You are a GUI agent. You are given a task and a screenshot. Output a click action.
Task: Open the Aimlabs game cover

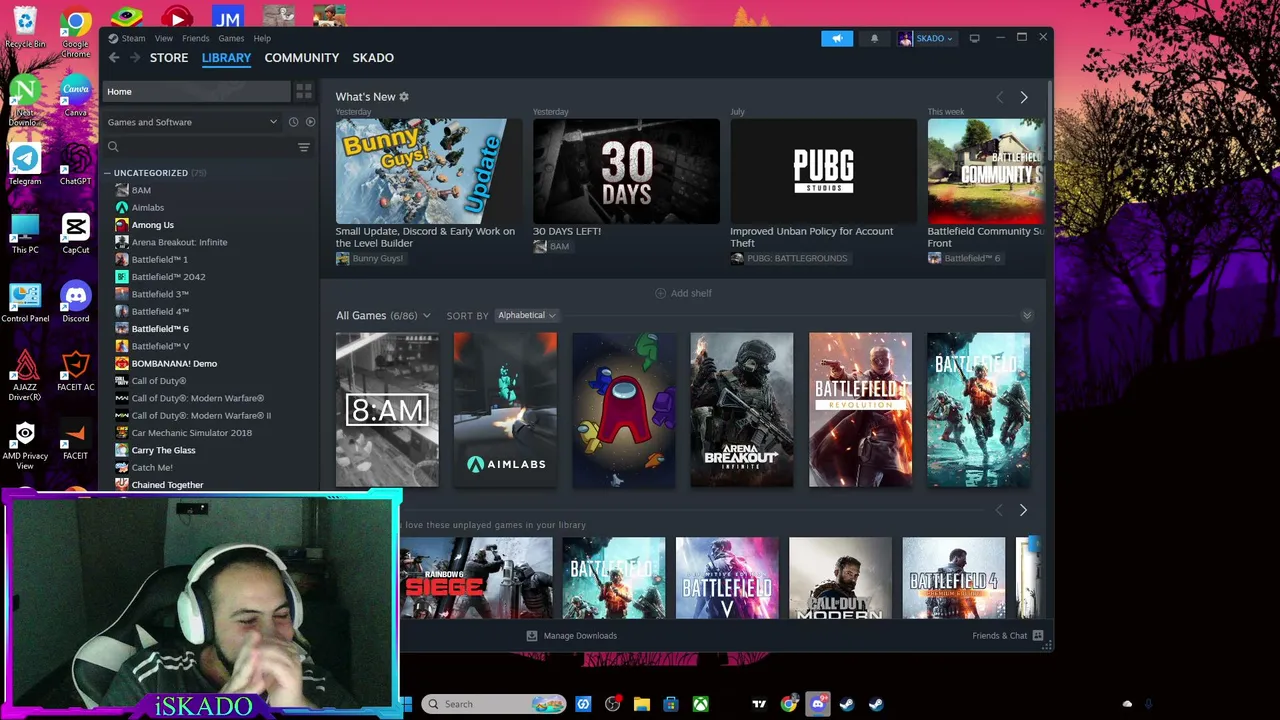coord(505,410)
